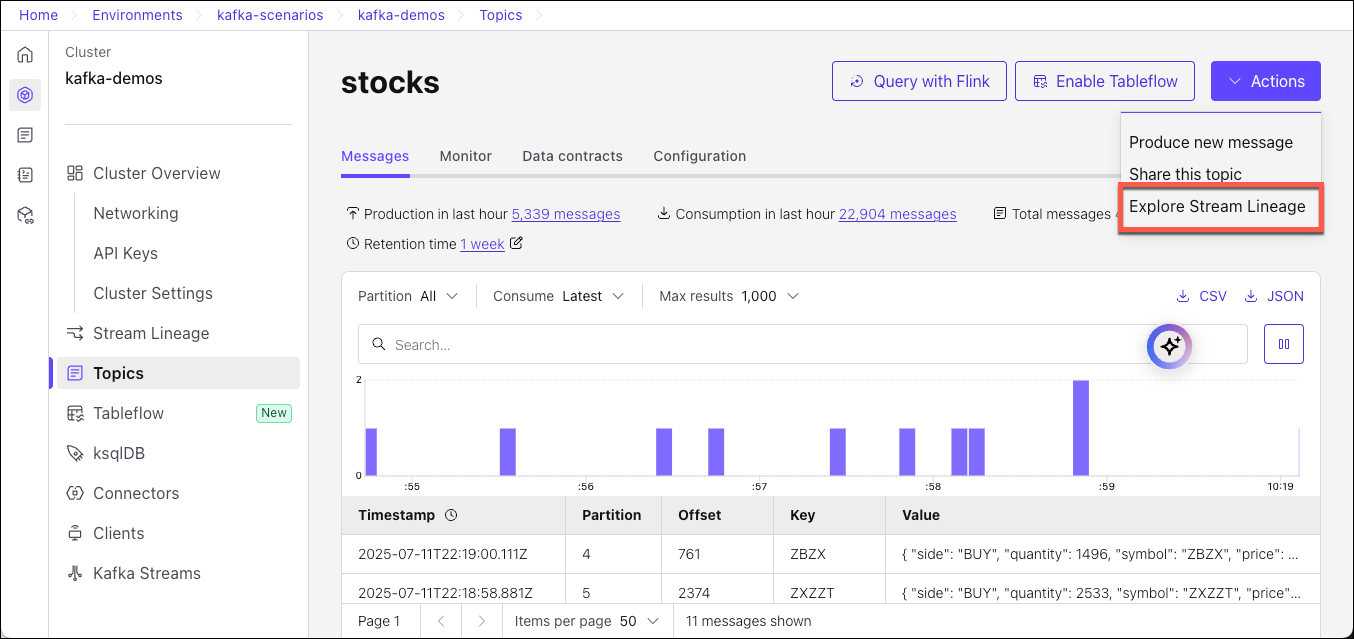Open the Environments icon in left rail
The image size is (1354, 639).
(x=25, y=95)
